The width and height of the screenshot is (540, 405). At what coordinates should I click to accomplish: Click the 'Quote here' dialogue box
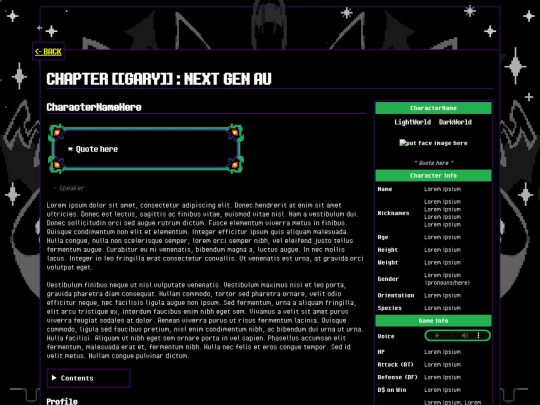146,149
